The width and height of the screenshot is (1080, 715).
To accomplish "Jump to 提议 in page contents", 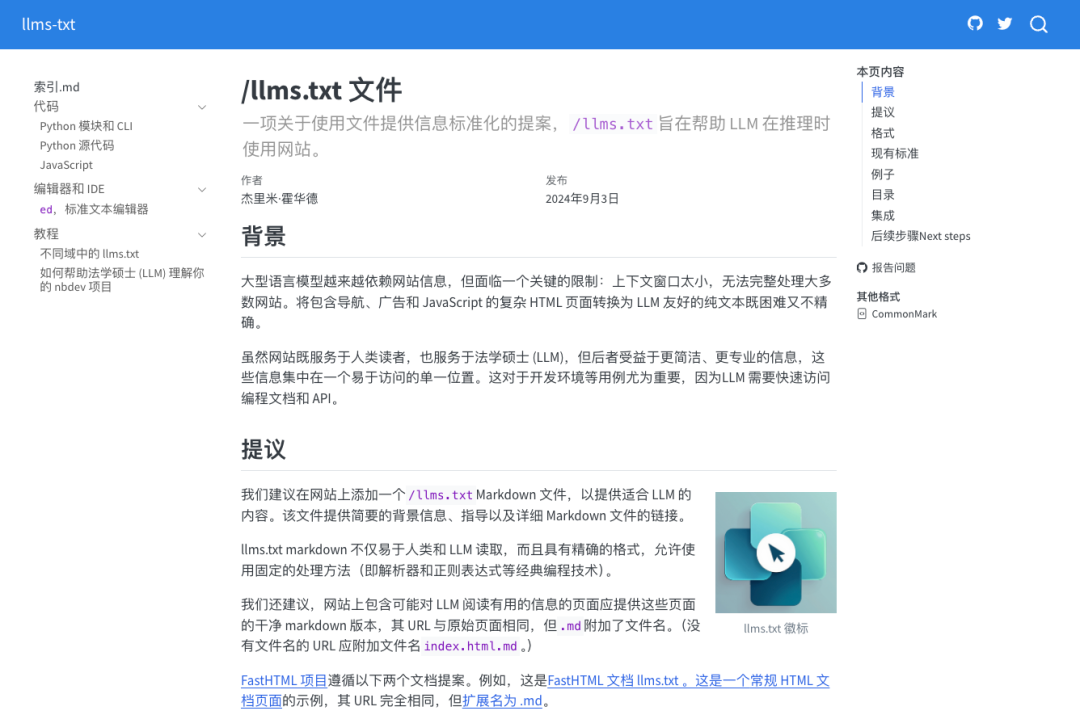I will pos(882,112).
